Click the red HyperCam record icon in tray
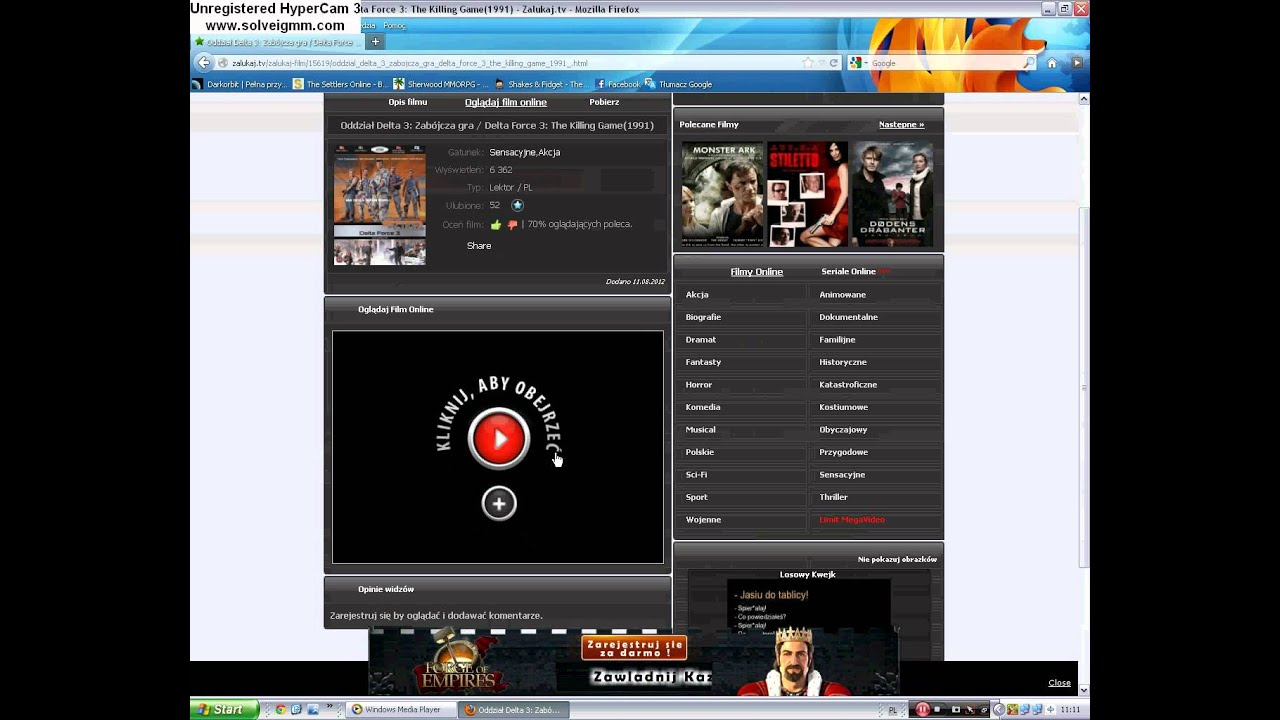The width and height of the screenshot is (1280, 720). coord(923,710)
